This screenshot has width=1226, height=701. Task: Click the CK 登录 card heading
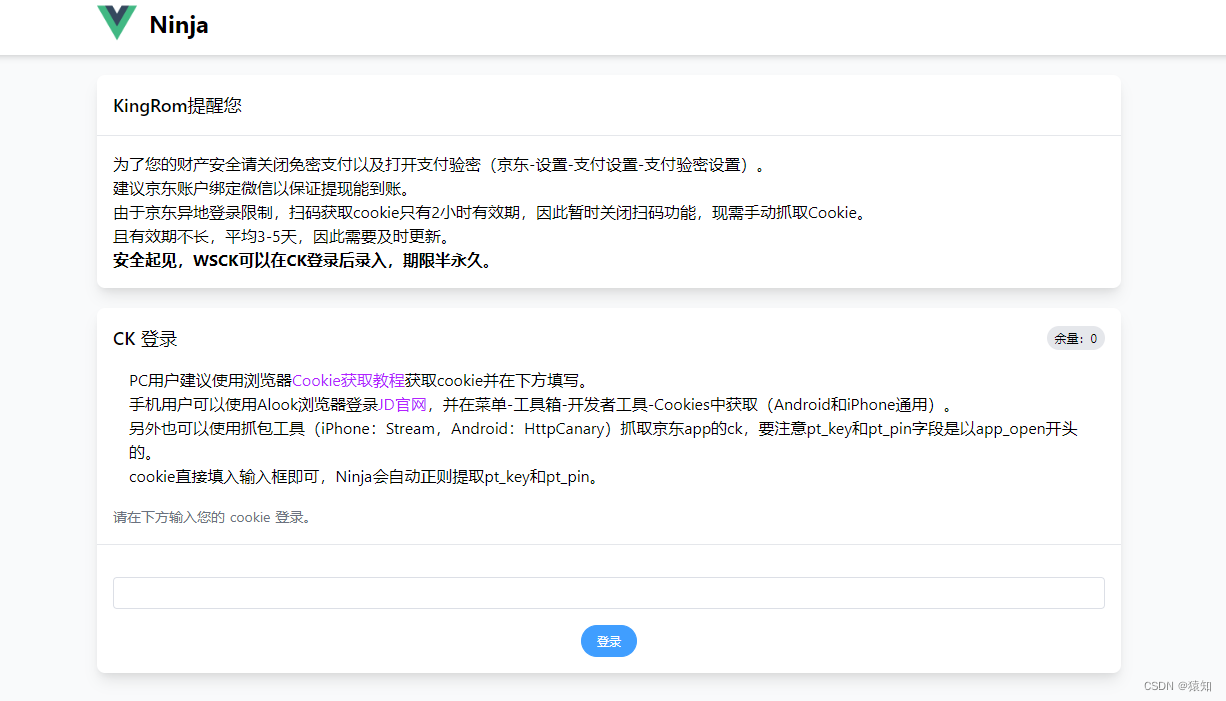(145, 339)
